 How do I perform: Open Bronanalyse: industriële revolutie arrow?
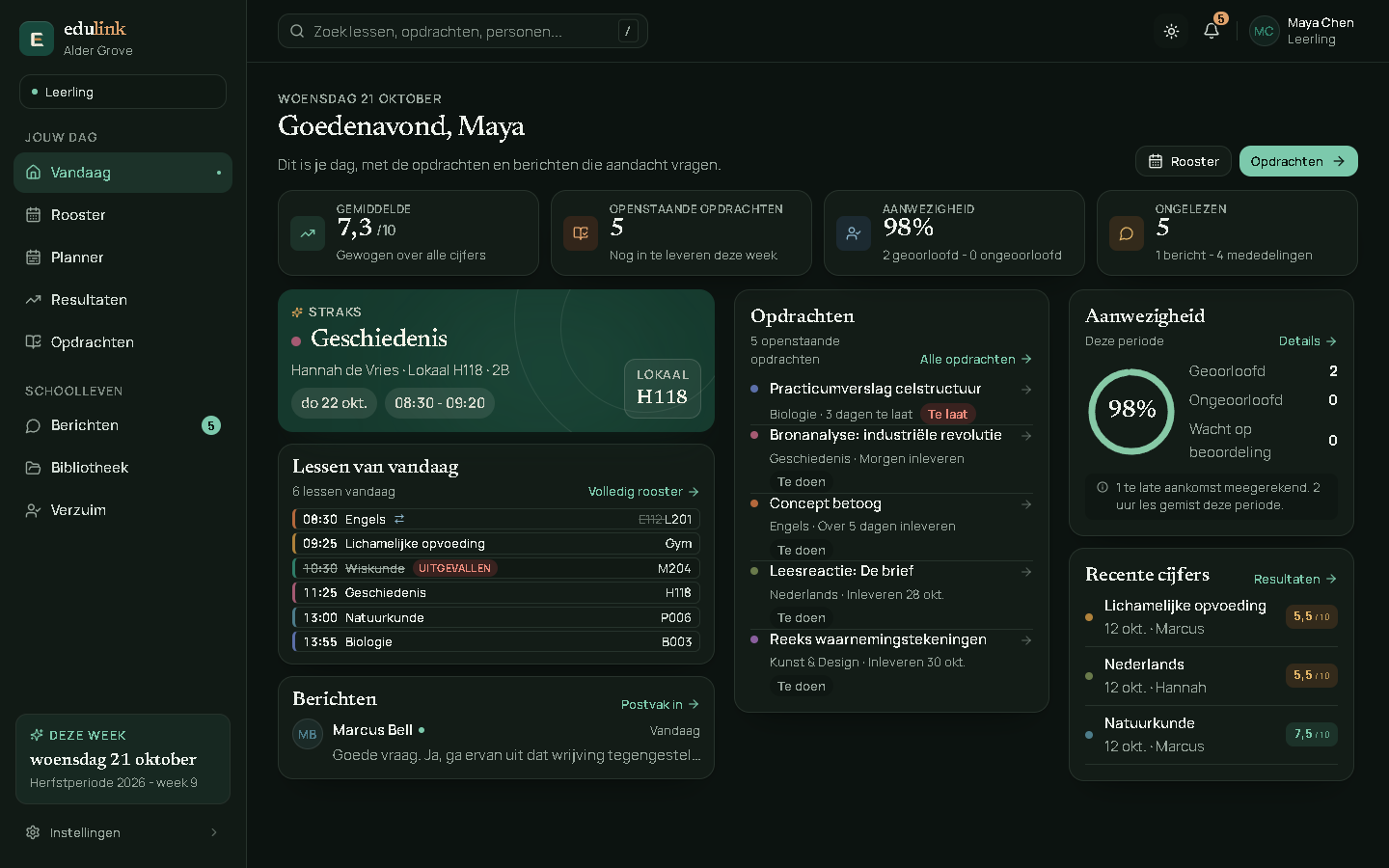(1026, 436)
